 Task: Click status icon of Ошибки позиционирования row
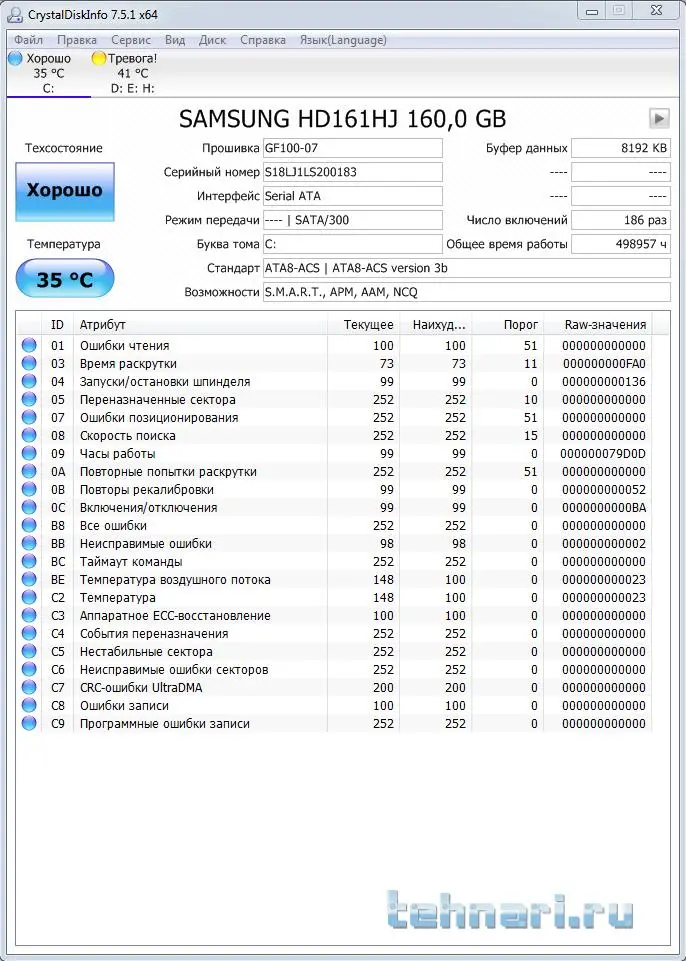[x=29, y=417]
